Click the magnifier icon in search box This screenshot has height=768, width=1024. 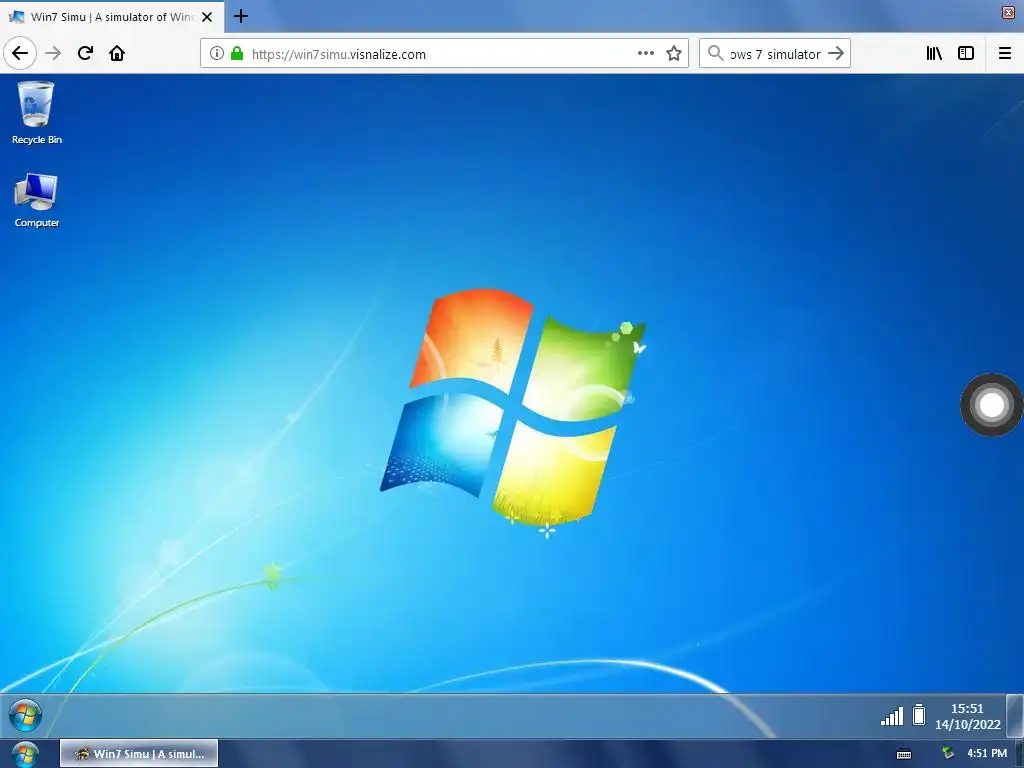[716, 54]
